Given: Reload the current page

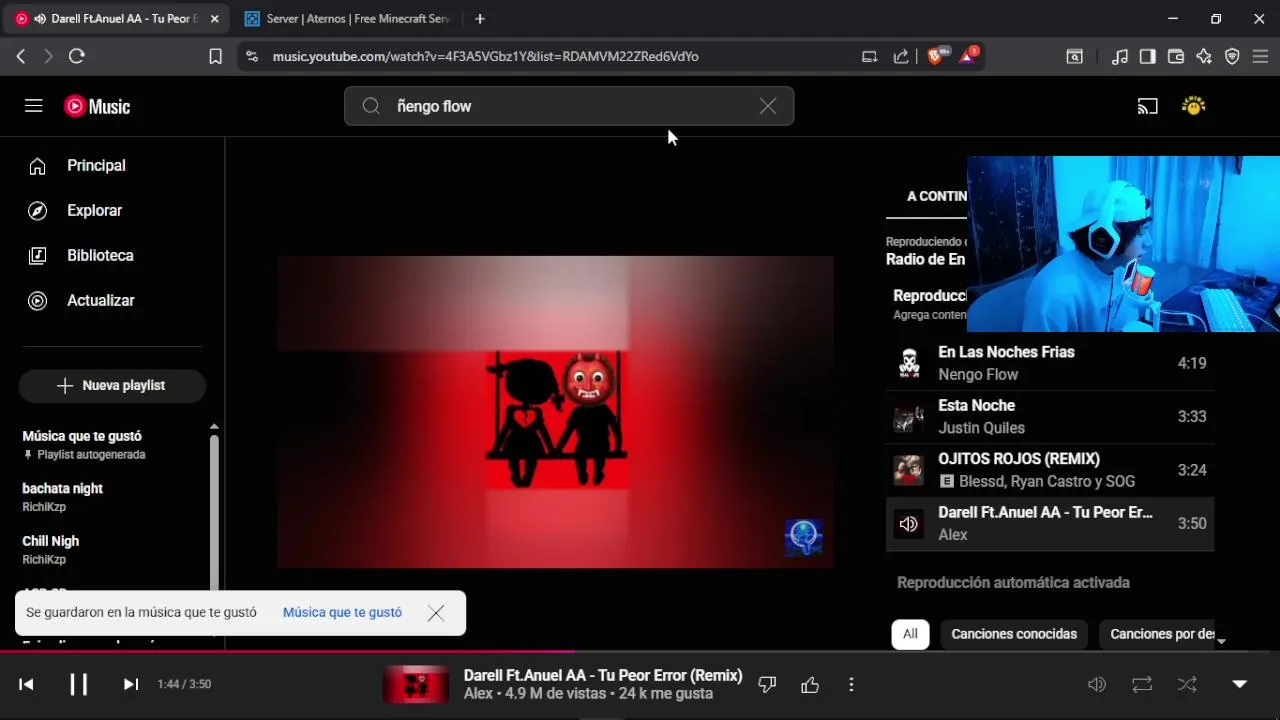Looking at the screenshot, I should [x=77, y=57].
